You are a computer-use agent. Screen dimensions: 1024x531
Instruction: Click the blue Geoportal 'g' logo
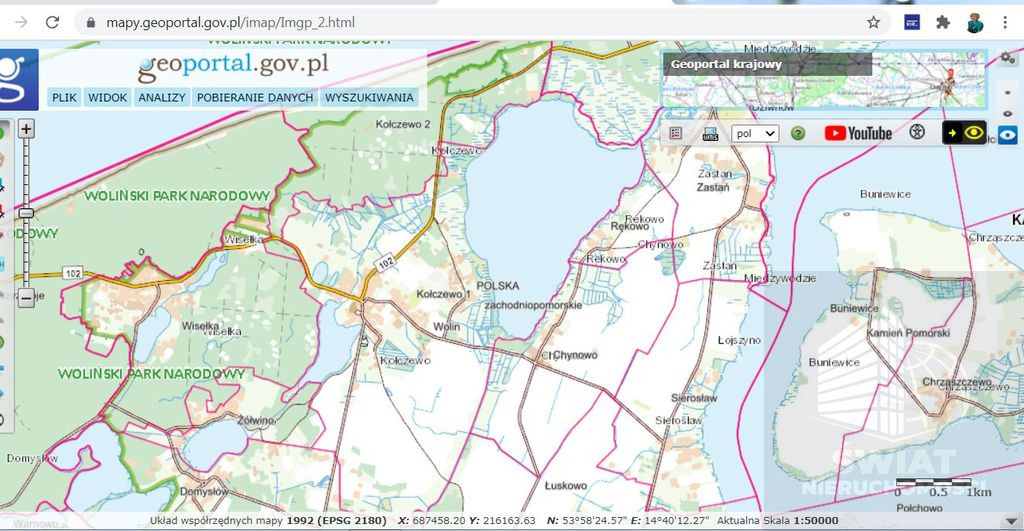click(x=18, y=78)
